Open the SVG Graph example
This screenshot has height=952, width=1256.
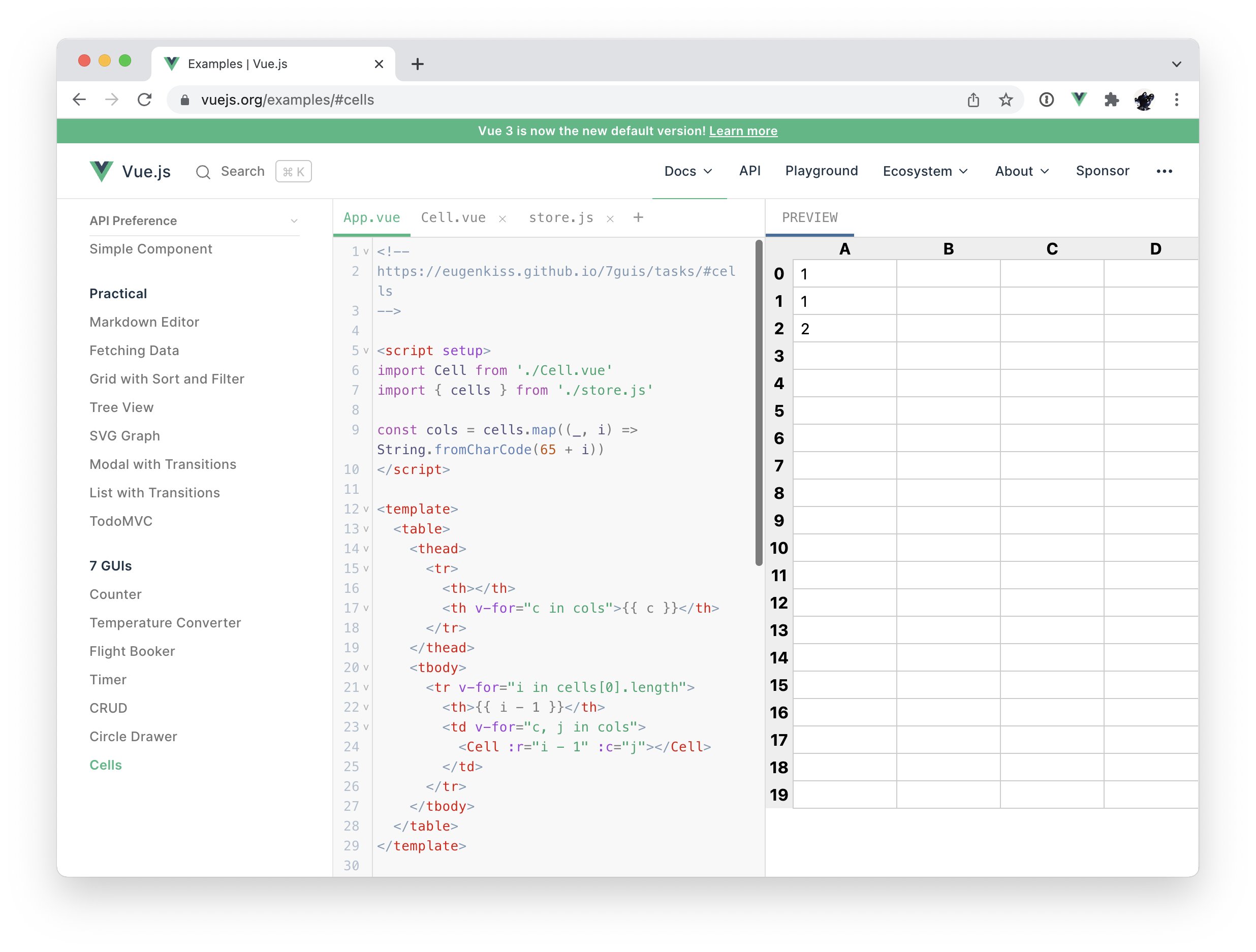[125, 436]
